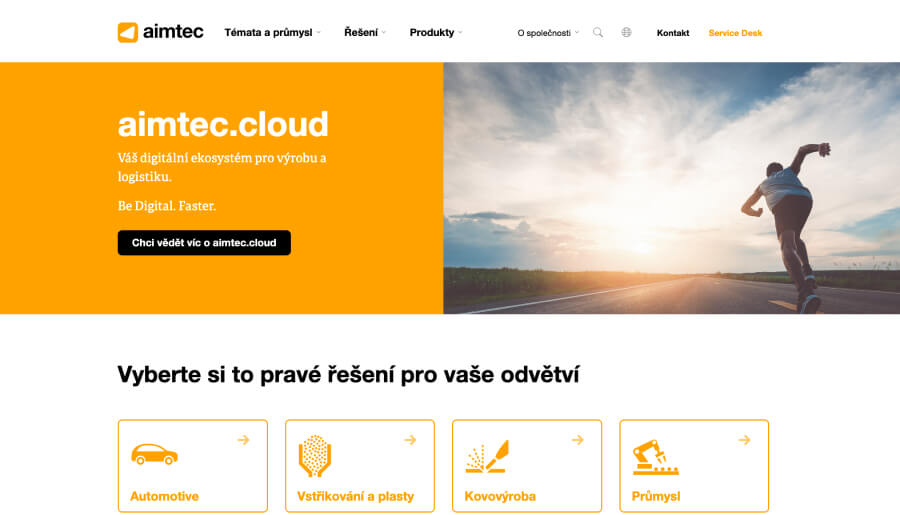The height and width of the screenshot is (515, 900).
Task: Expand the Produkty dropdown menu
Action: tap(435, 33)
